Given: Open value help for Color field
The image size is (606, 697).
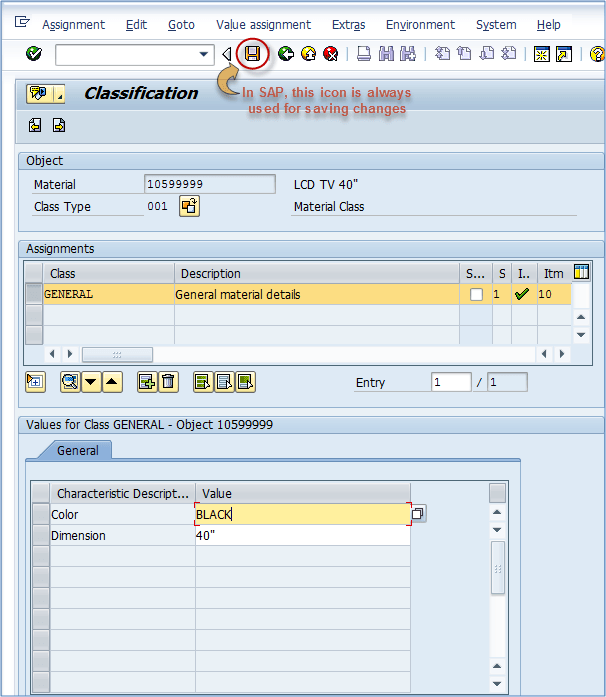Looking at the screenshot, I should pyautogui.click(x=418, y=514).
